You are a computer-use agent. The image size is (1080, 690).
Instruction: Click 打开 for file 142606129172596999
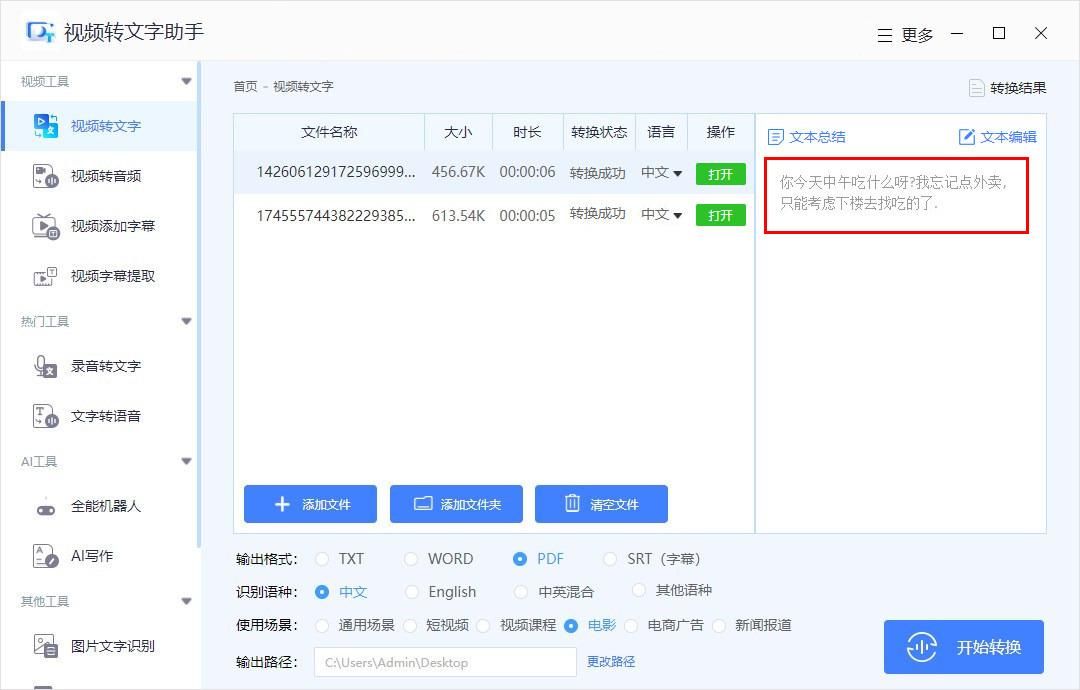(x=720, y=174)
